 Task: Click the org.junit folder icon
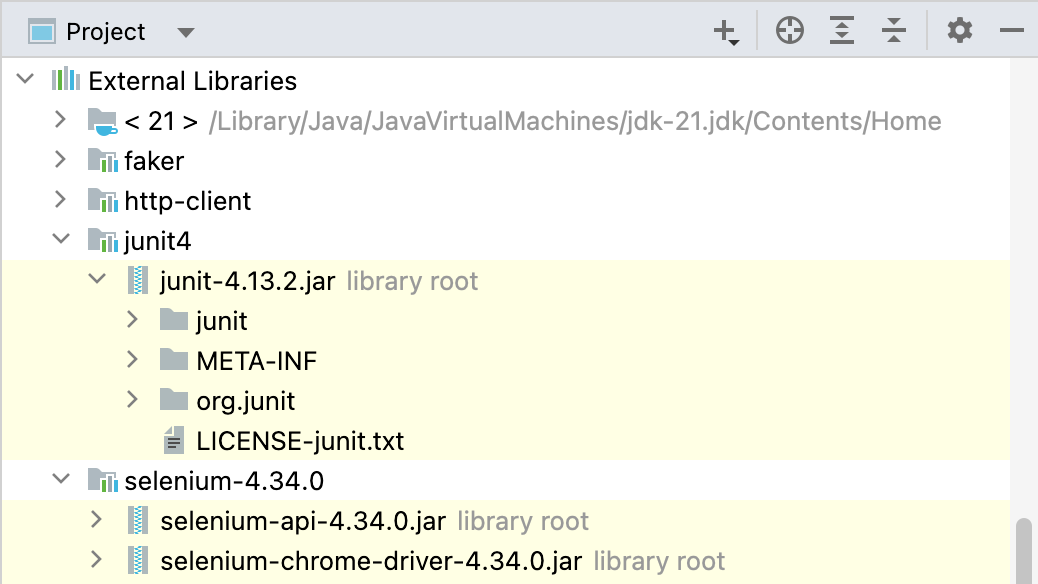174,399
